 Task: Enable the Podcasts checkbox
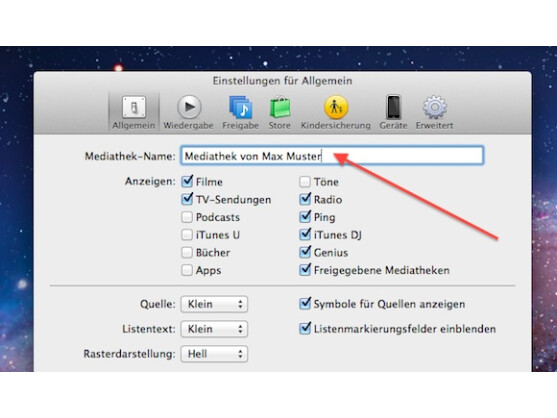[x=187, y=217]
